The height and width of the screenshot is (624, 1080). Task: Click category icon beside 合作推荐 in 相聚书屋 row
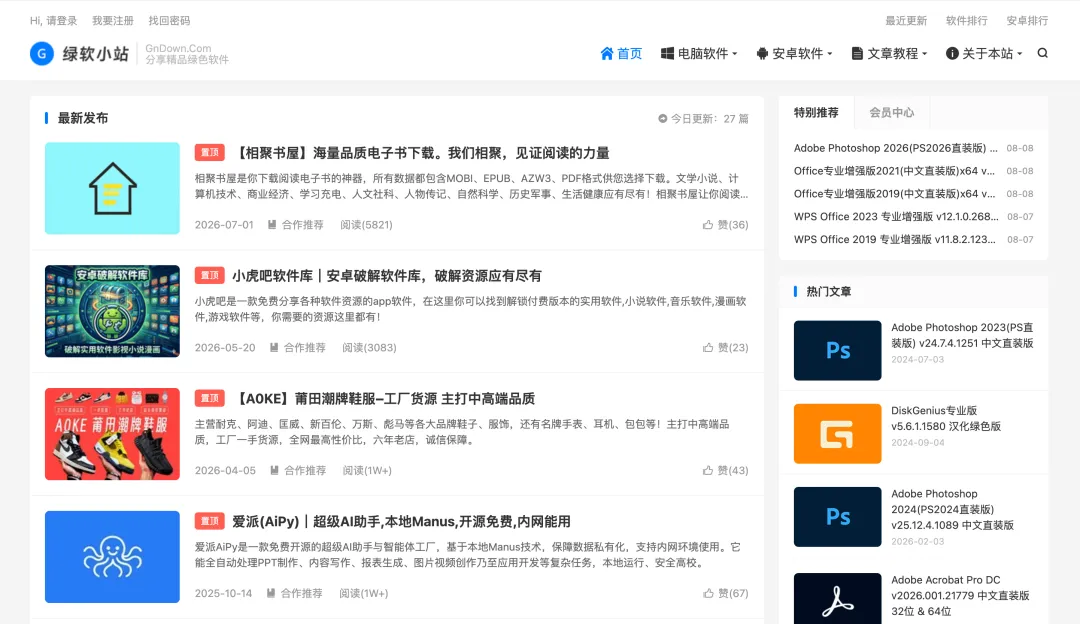point(272,225)
